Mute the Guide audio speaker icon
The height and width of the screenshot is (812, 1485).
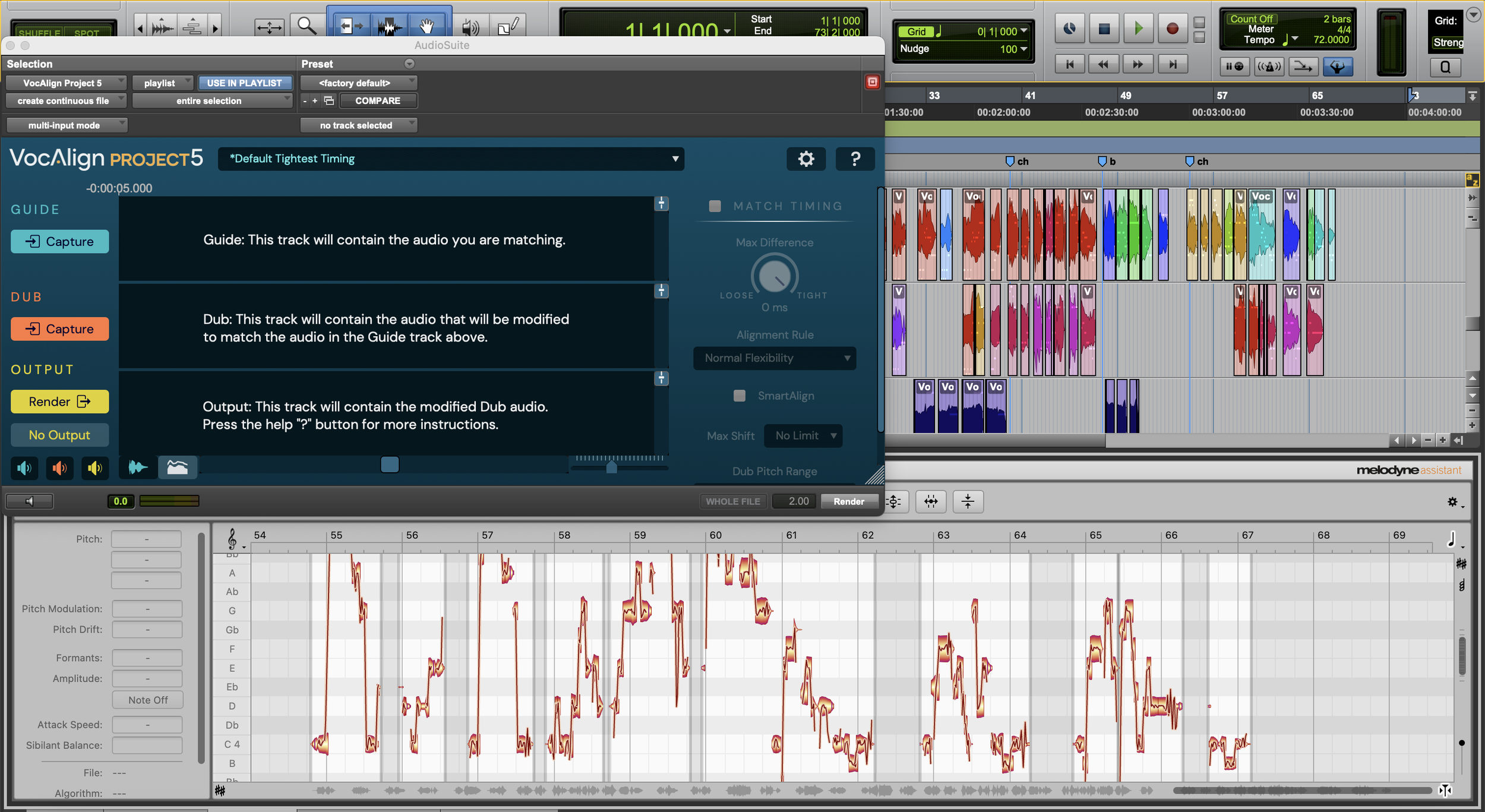point(24,468)
